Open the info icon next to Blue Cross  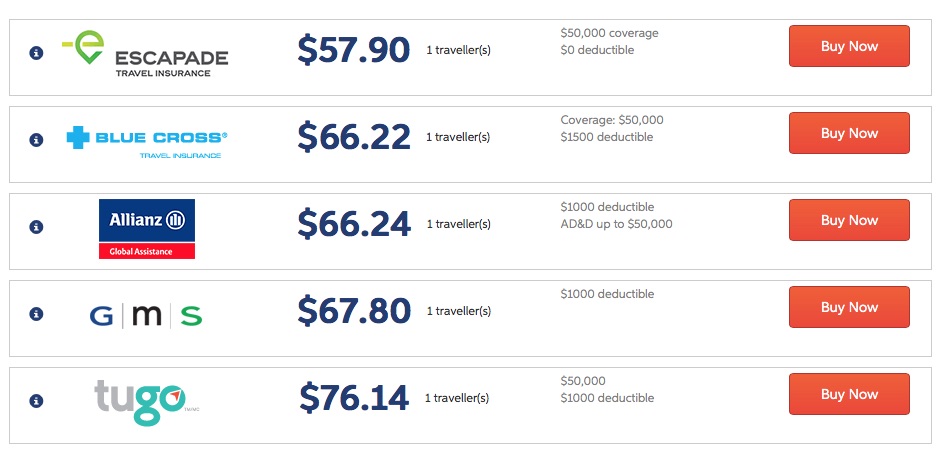(36, 140)
